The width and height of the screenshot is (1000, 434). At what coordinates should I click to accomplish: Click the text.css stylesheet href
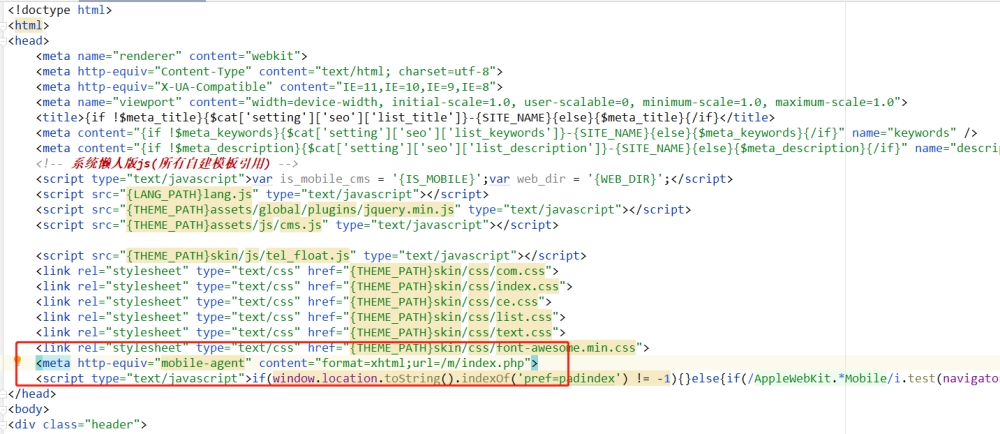(451, 332)
